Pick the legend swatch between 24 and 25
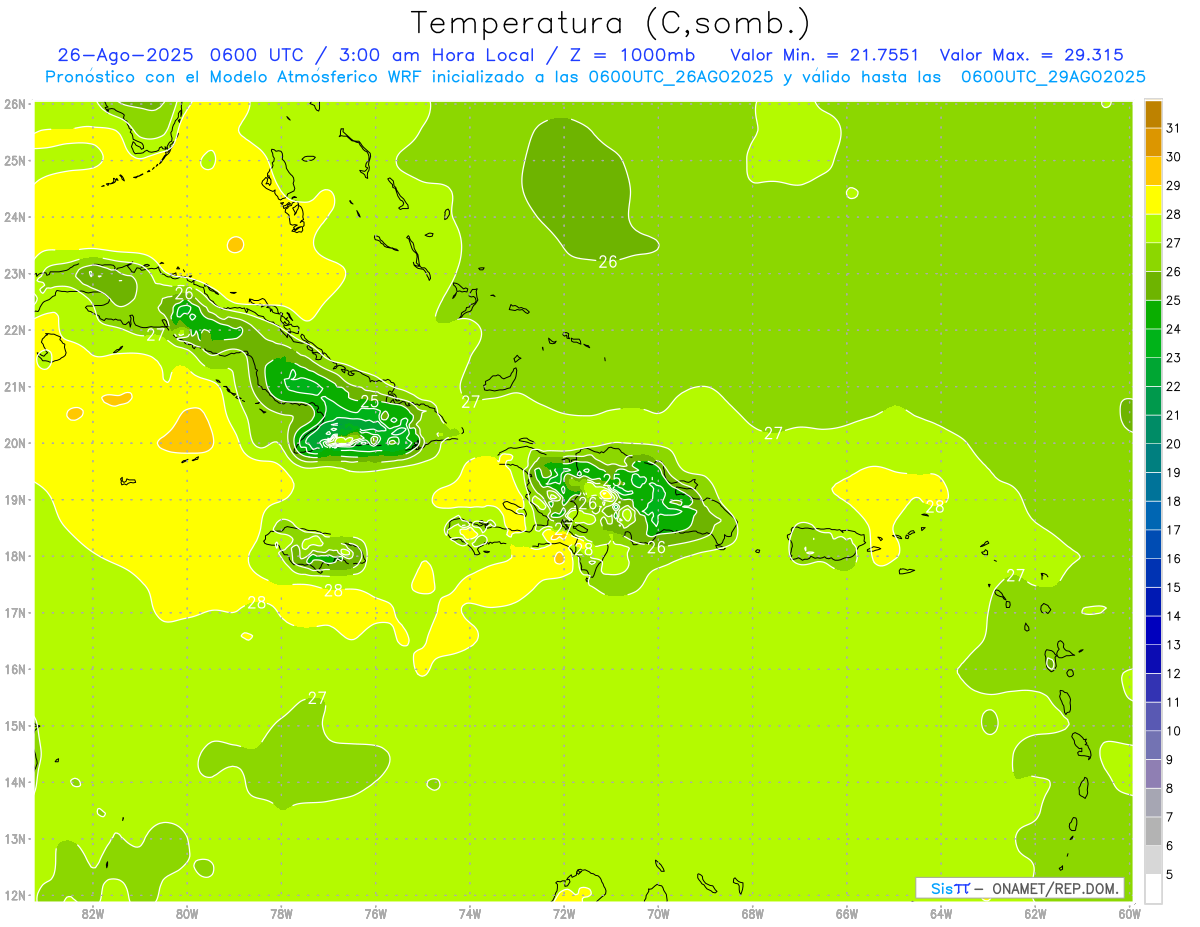 click(1153, 314)
